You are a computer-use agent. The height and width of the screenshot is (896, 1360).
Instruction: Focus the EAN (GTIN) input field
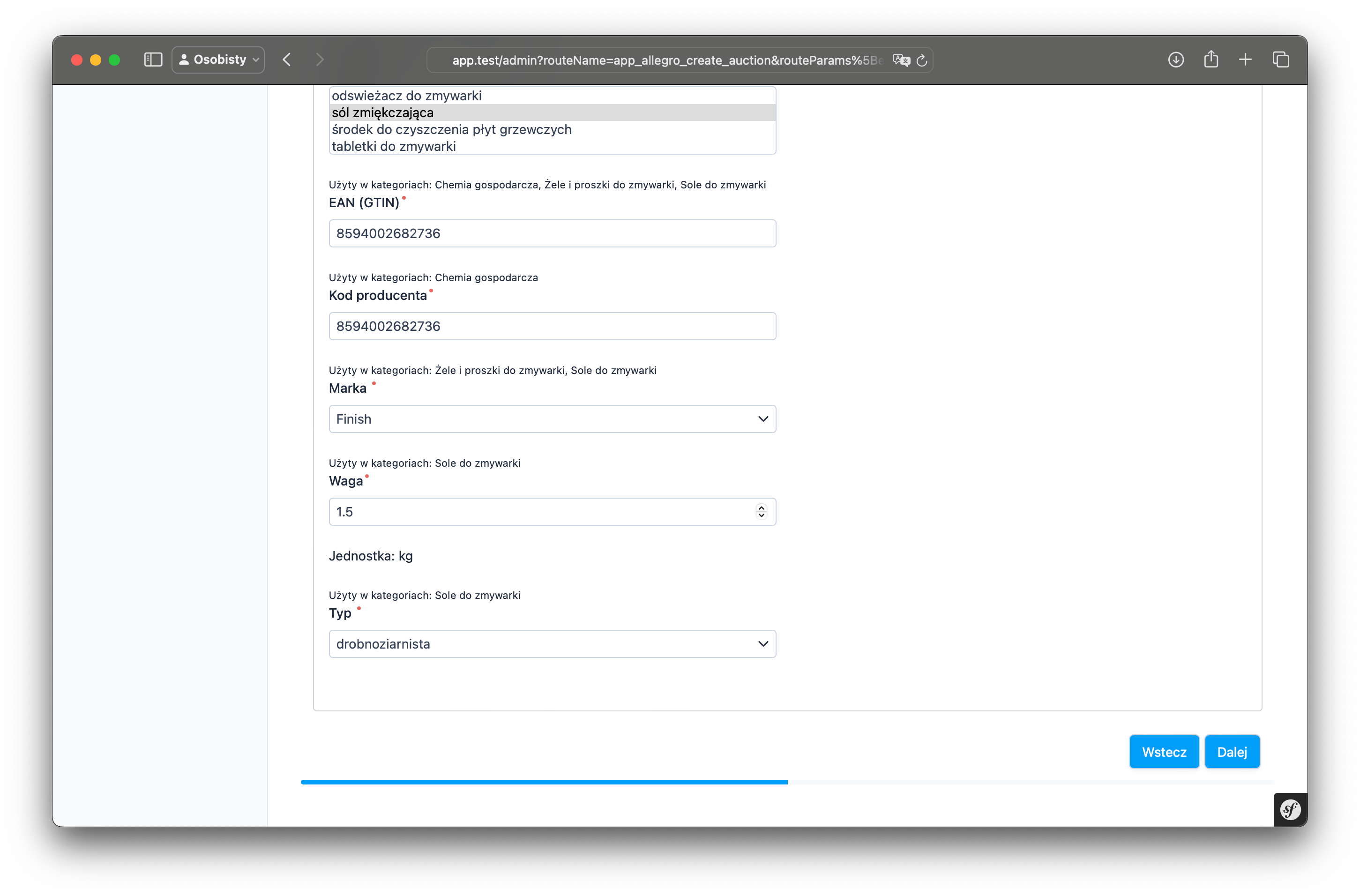(552, 233)
